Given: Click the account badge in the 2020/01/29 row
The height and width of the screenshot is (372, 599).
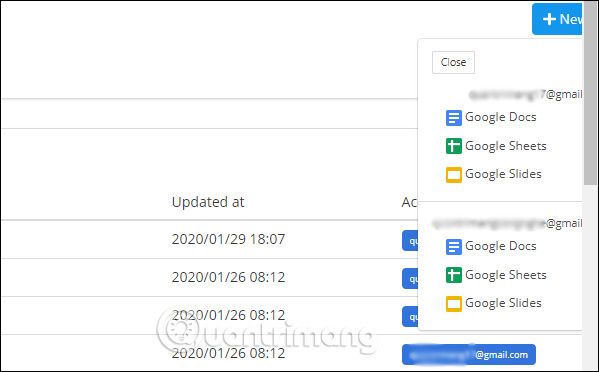Looking at the screenshot, I should click(410, 241).
